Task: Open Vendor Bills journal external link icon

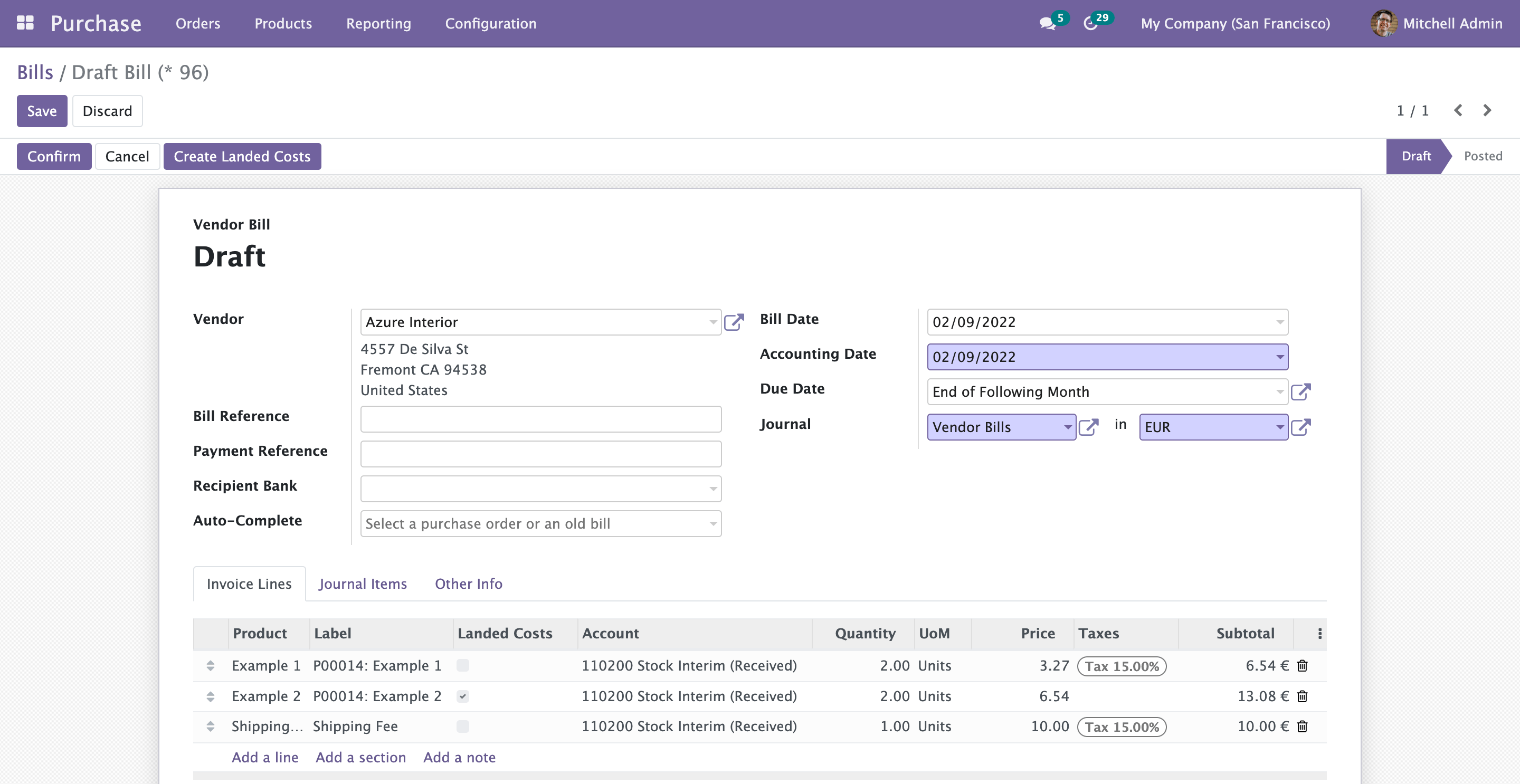Action: 1088,426
